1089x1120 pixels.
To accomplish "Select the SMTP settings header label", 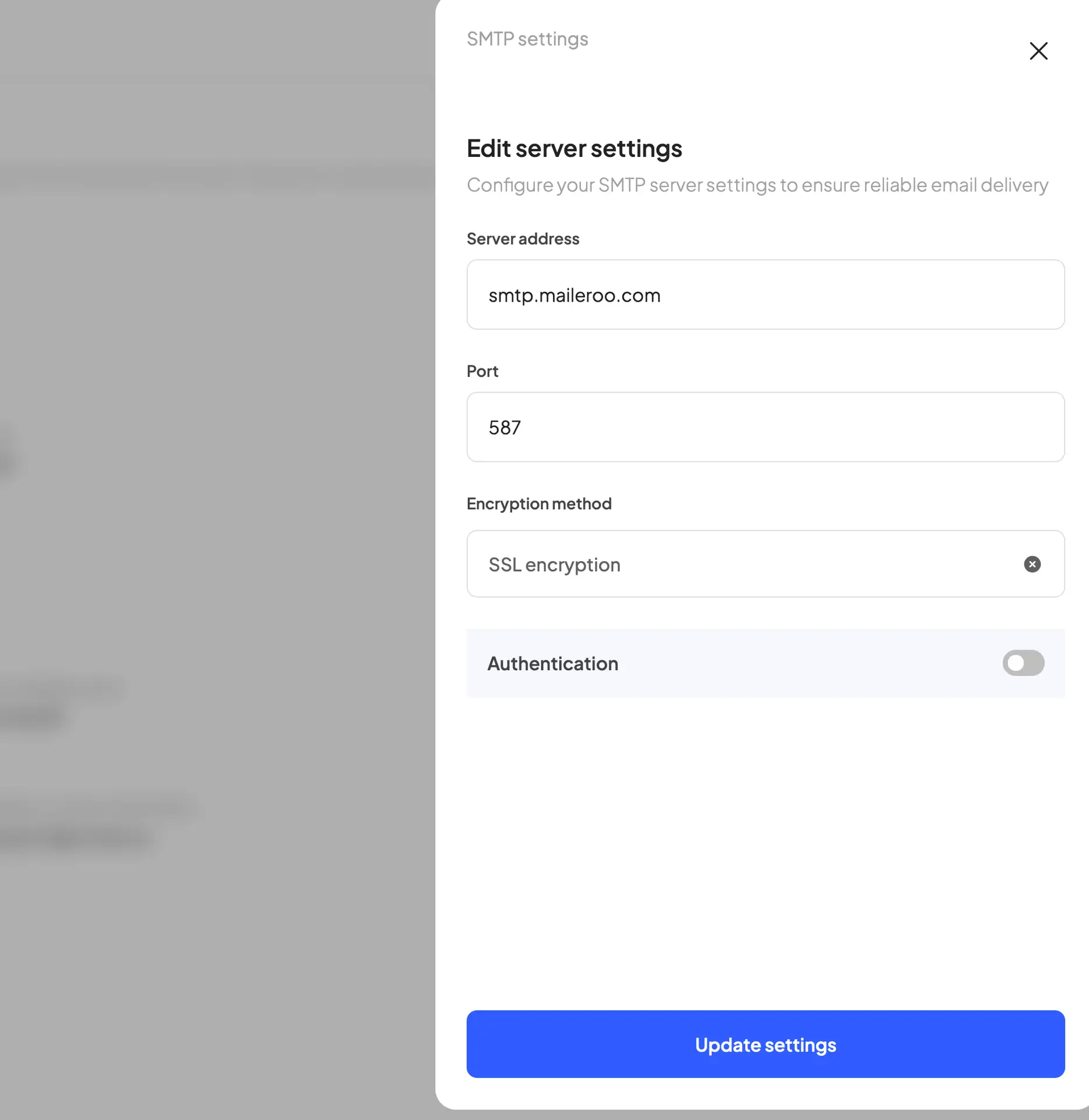I will [527, 39].
